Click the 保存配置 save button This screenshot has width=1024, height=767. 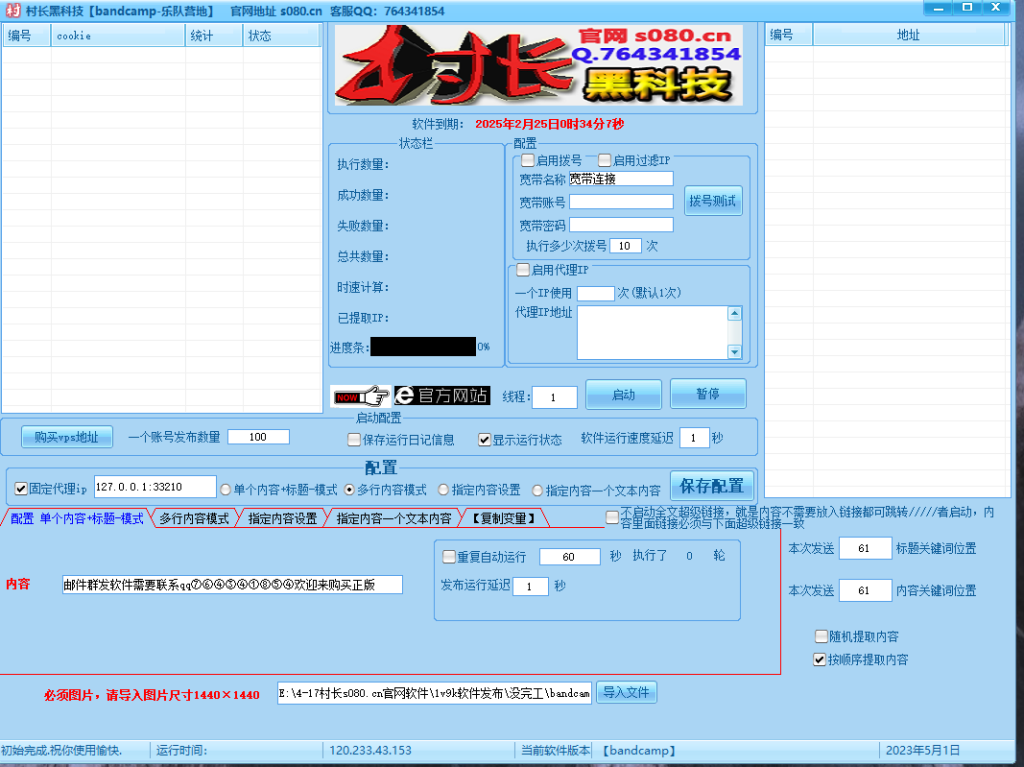712,486
